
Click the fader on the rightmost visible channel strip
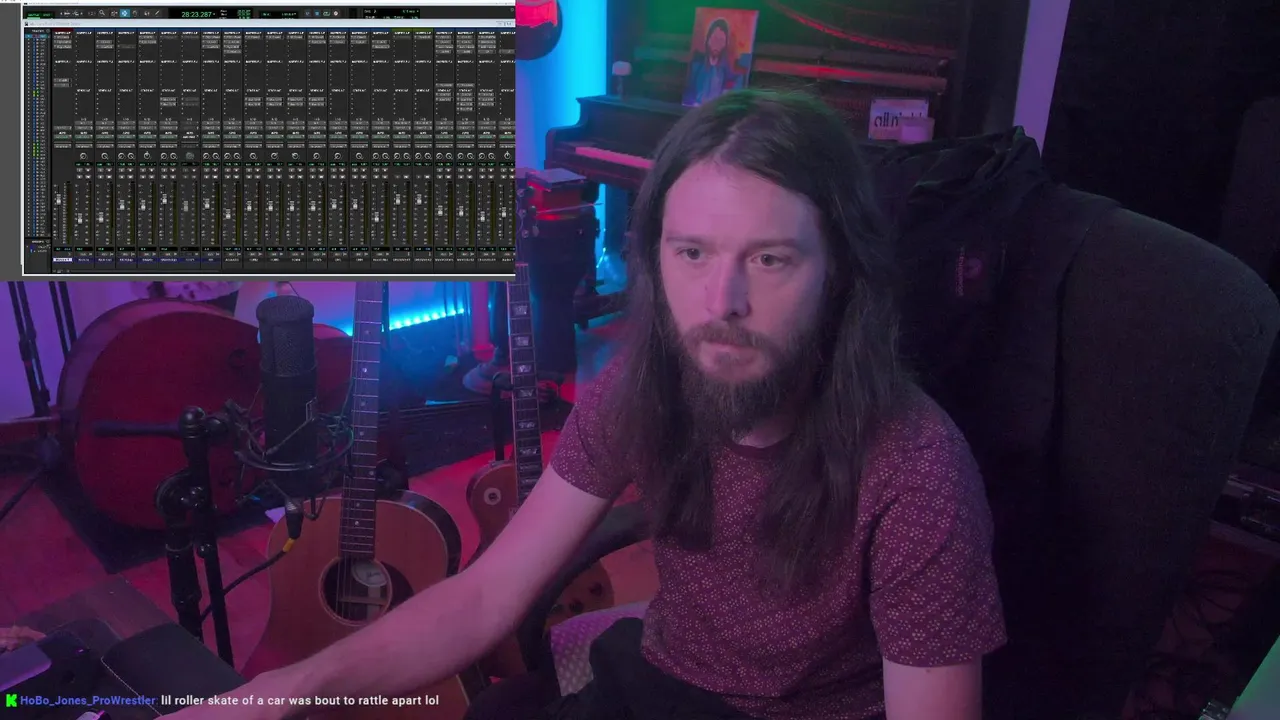(504, 213)
